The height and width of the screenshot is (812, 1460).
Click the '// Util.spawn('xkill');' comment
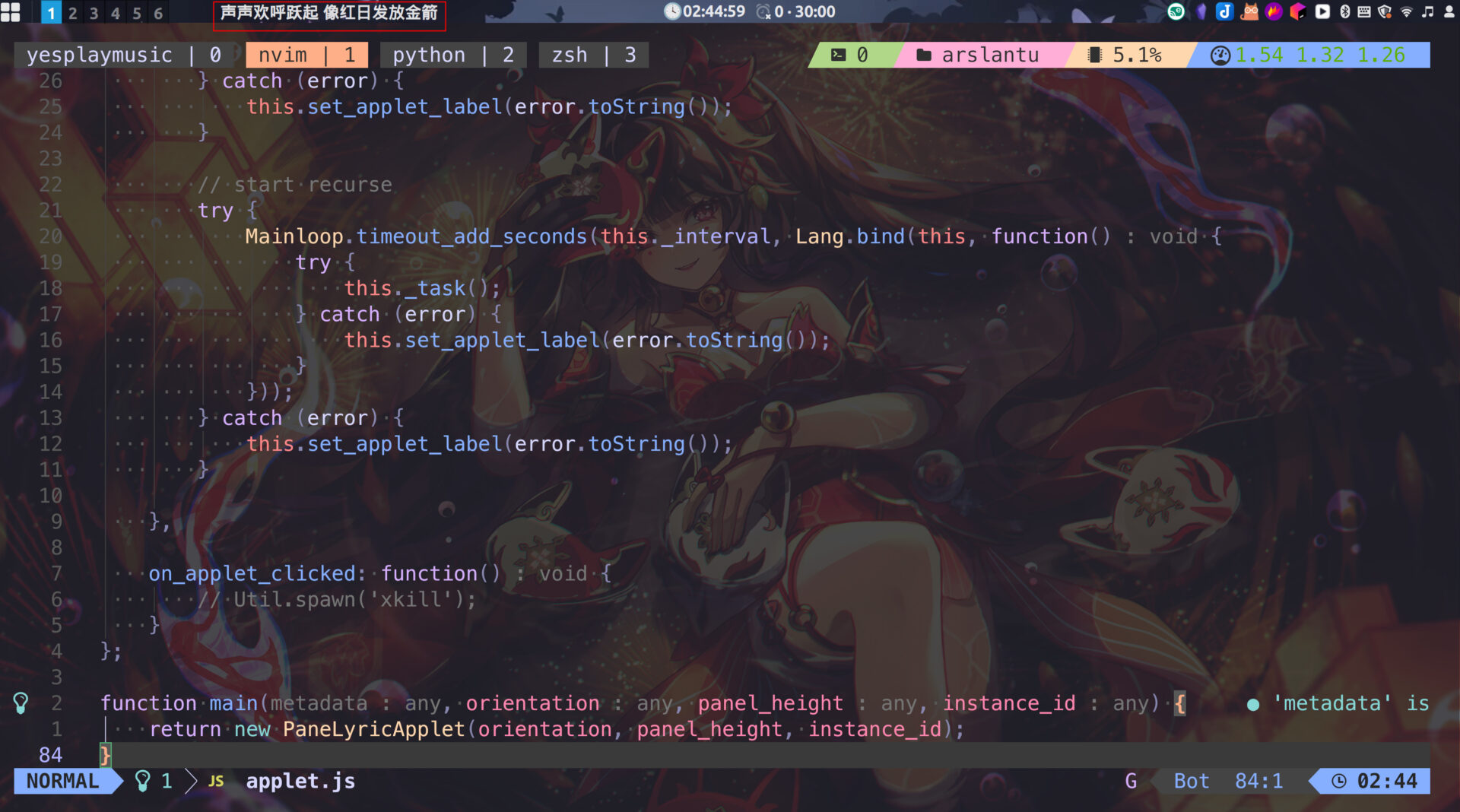[337, 599]
